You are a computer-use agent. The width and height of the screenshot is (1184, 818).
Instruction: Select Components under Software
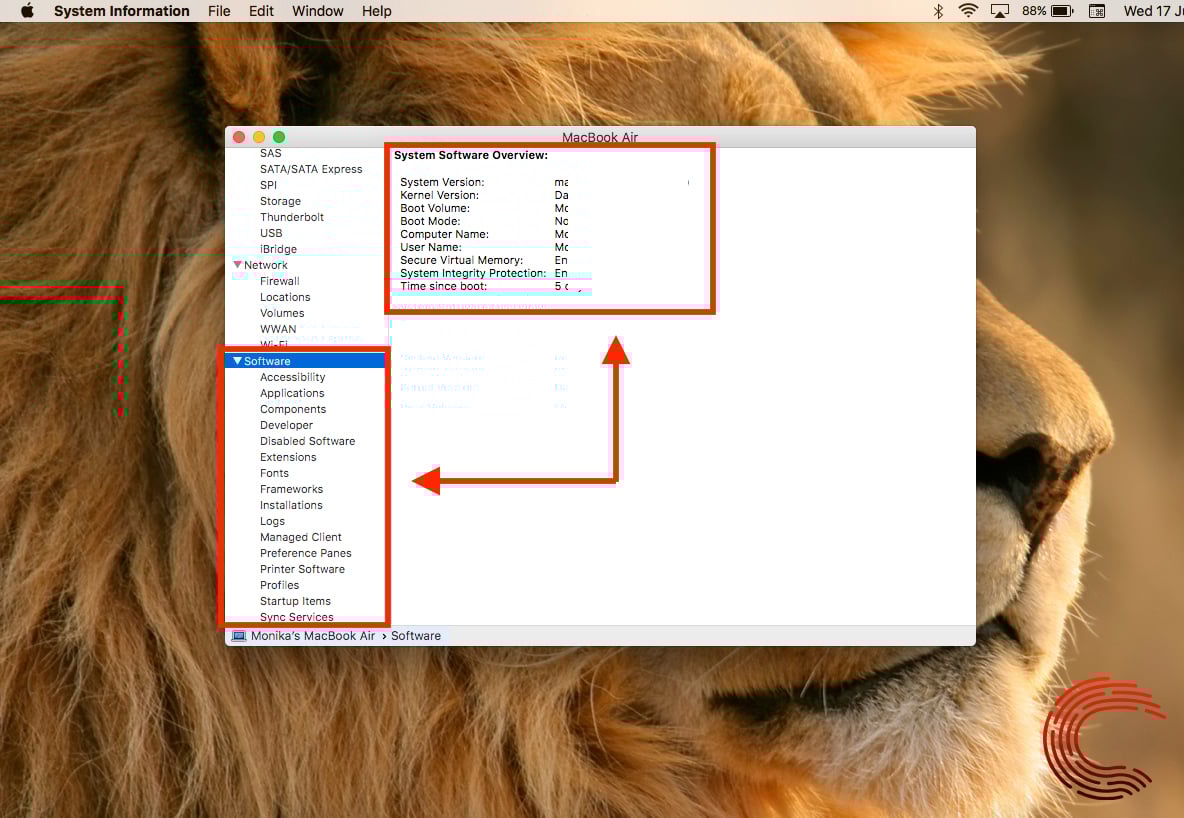click(x=293, y=409)
